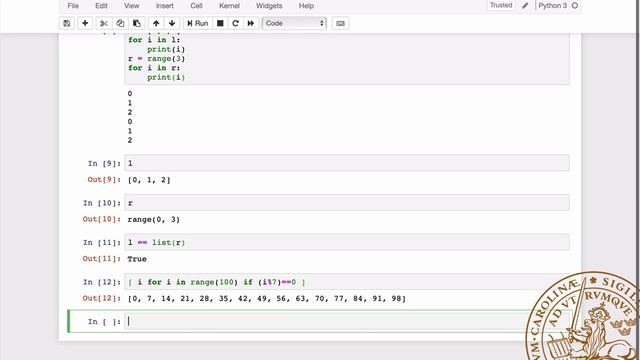Select cell In [10] containing r

pyautogui.click(x=347, y=203)
